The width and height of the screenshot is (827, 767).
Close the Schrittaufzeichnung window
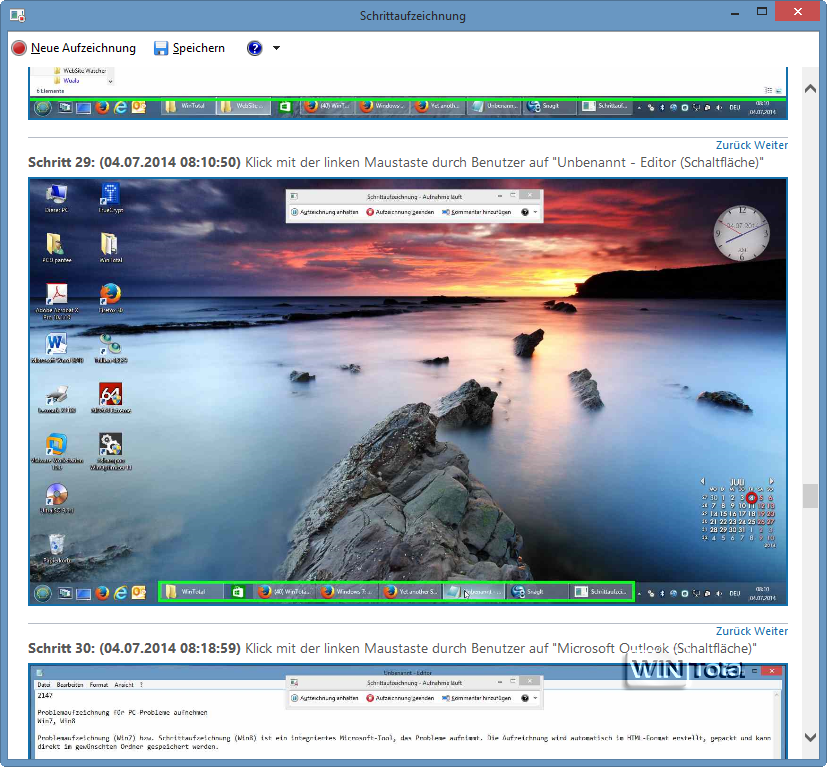tap(797, 11)
